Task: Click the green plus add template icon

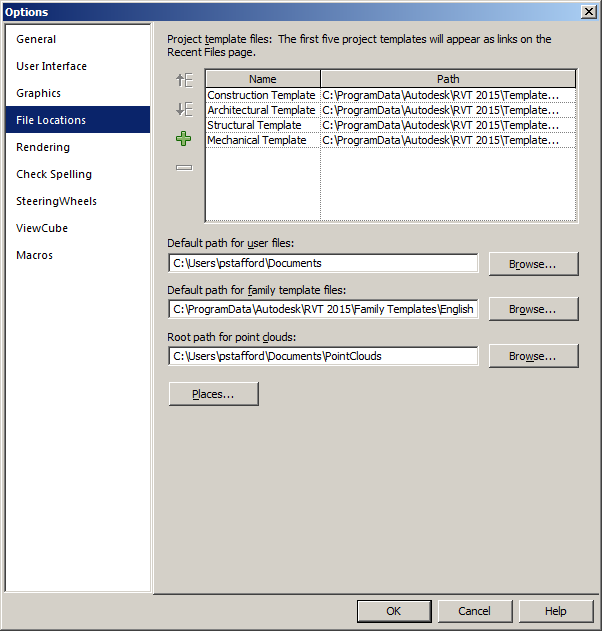Action: pyautogui.click(x=183, y=139)
